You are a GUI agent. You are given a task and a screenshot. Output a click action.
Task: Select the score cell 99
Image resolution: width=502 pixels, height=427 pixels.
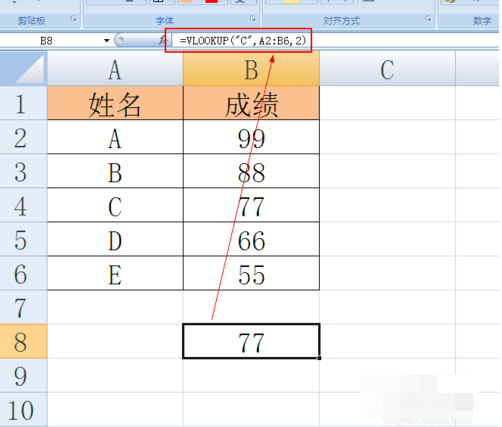pyautogui.click(x=251, y=137)
